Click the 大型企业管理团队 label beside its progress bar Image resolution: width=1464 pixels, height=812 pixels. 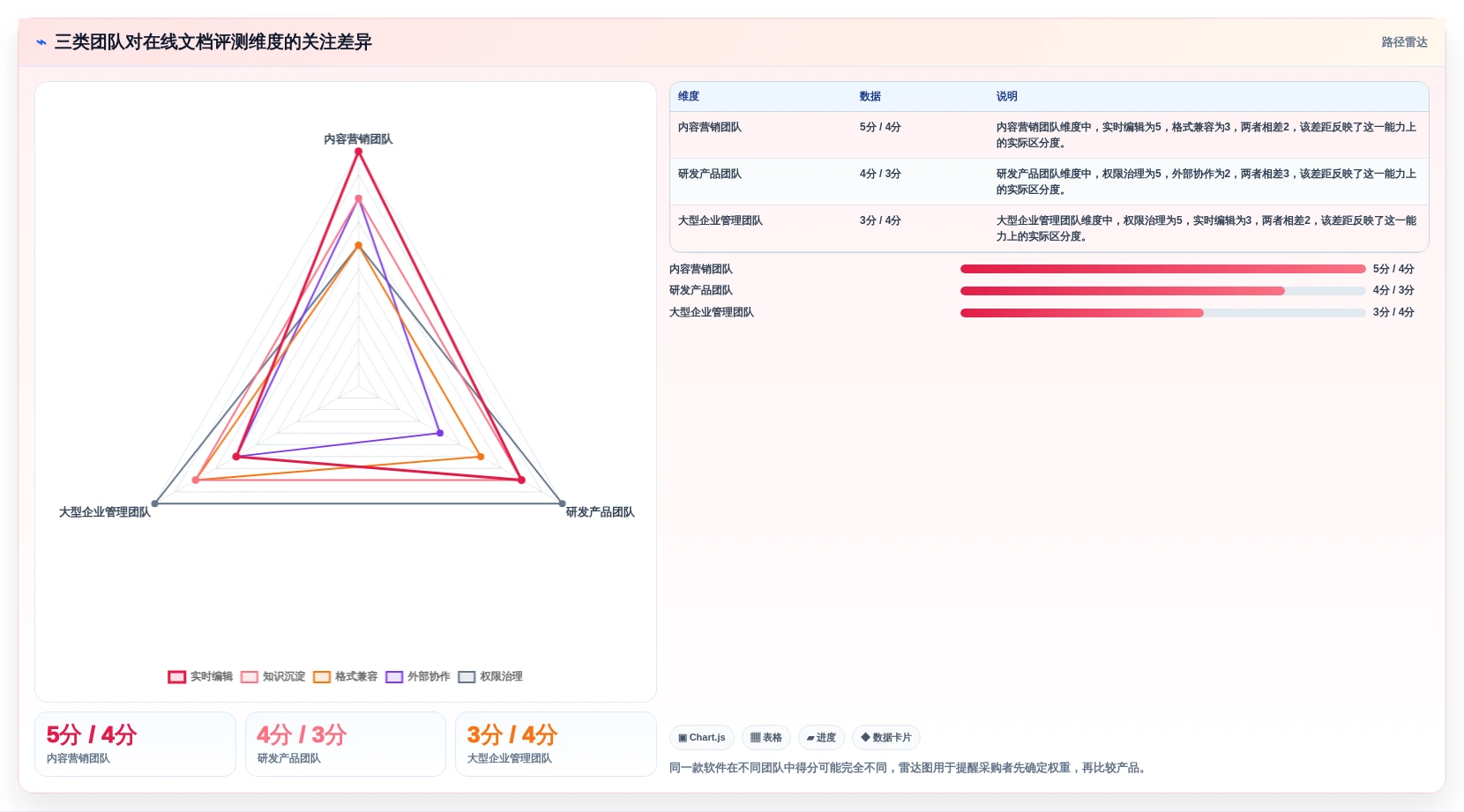coord(712,312)
